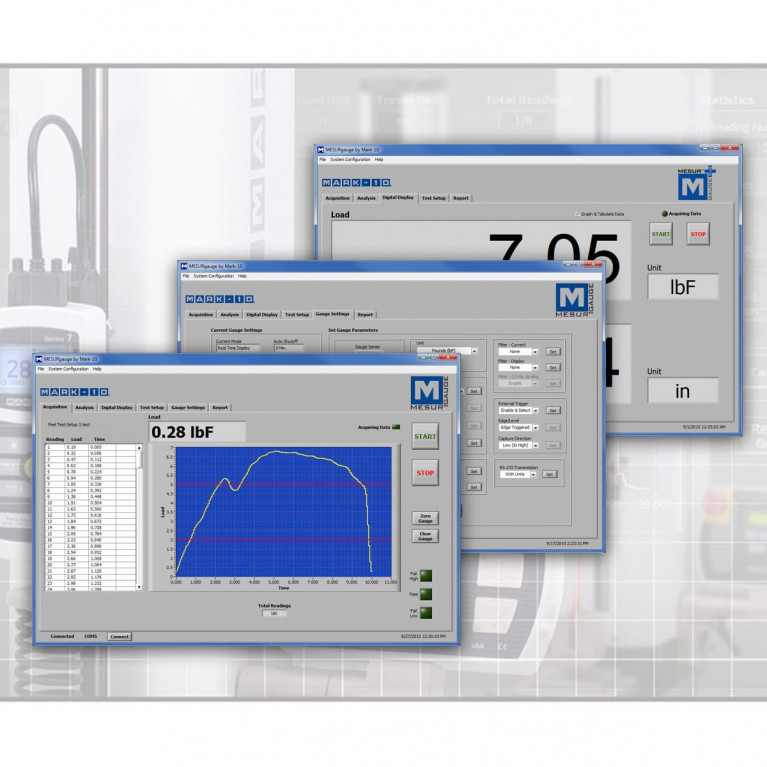
Task: Open the File menu in the middle window
Action: click(x=186, y=276)
